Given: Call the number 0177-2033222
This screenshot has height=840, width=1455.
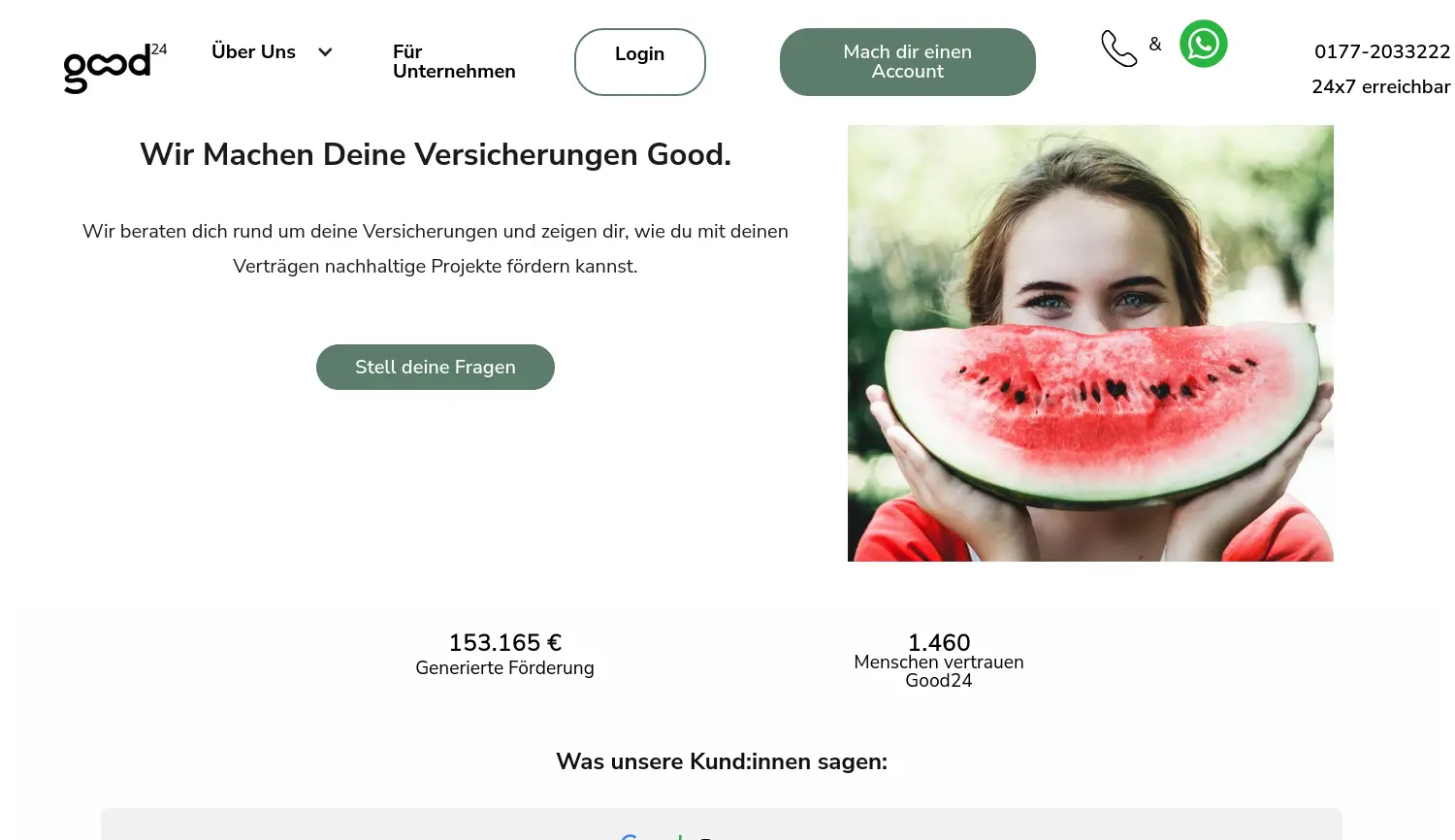Looking at the screenshot, I should (x=1381, y=51).
